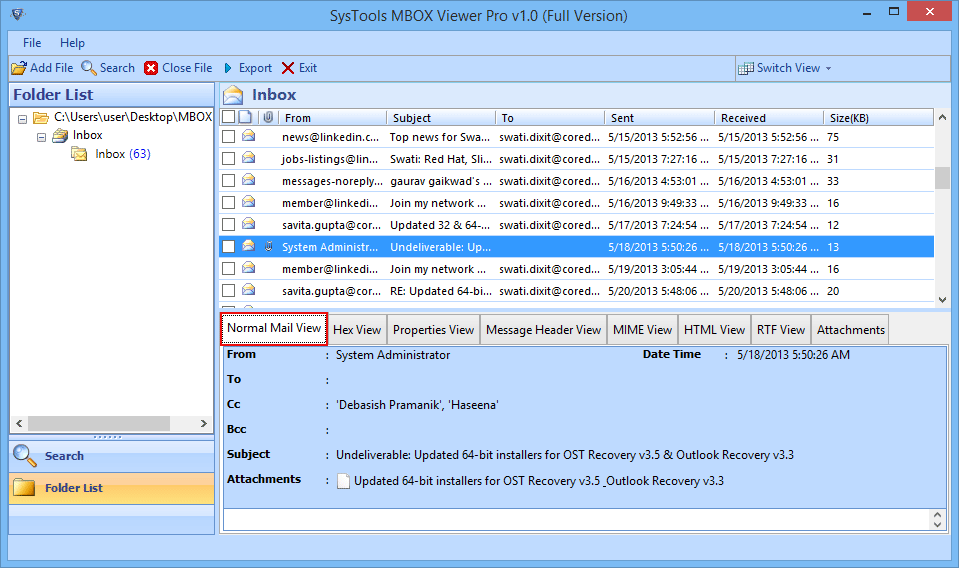
Task: Click envelope icon of savita.gupta 5/20 row
Action: click(248, 290)
